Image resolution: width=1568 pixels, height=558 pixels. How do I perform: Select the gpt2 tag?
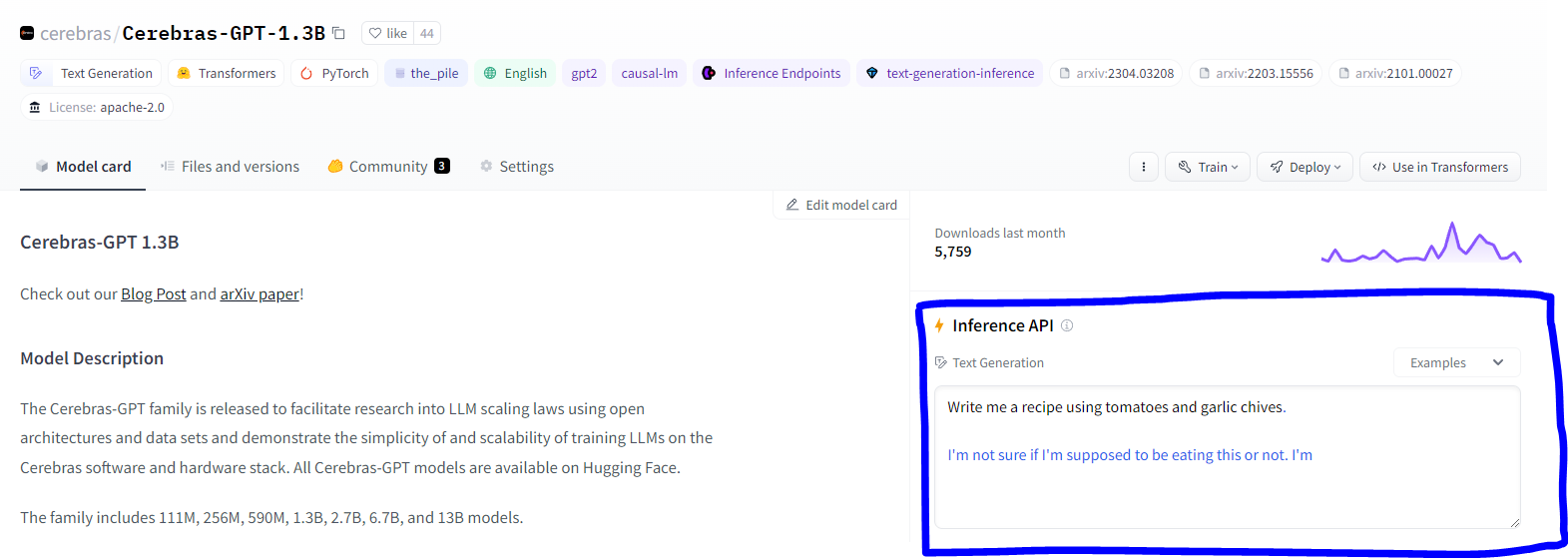pyautogui.click(x=584, y=73)
